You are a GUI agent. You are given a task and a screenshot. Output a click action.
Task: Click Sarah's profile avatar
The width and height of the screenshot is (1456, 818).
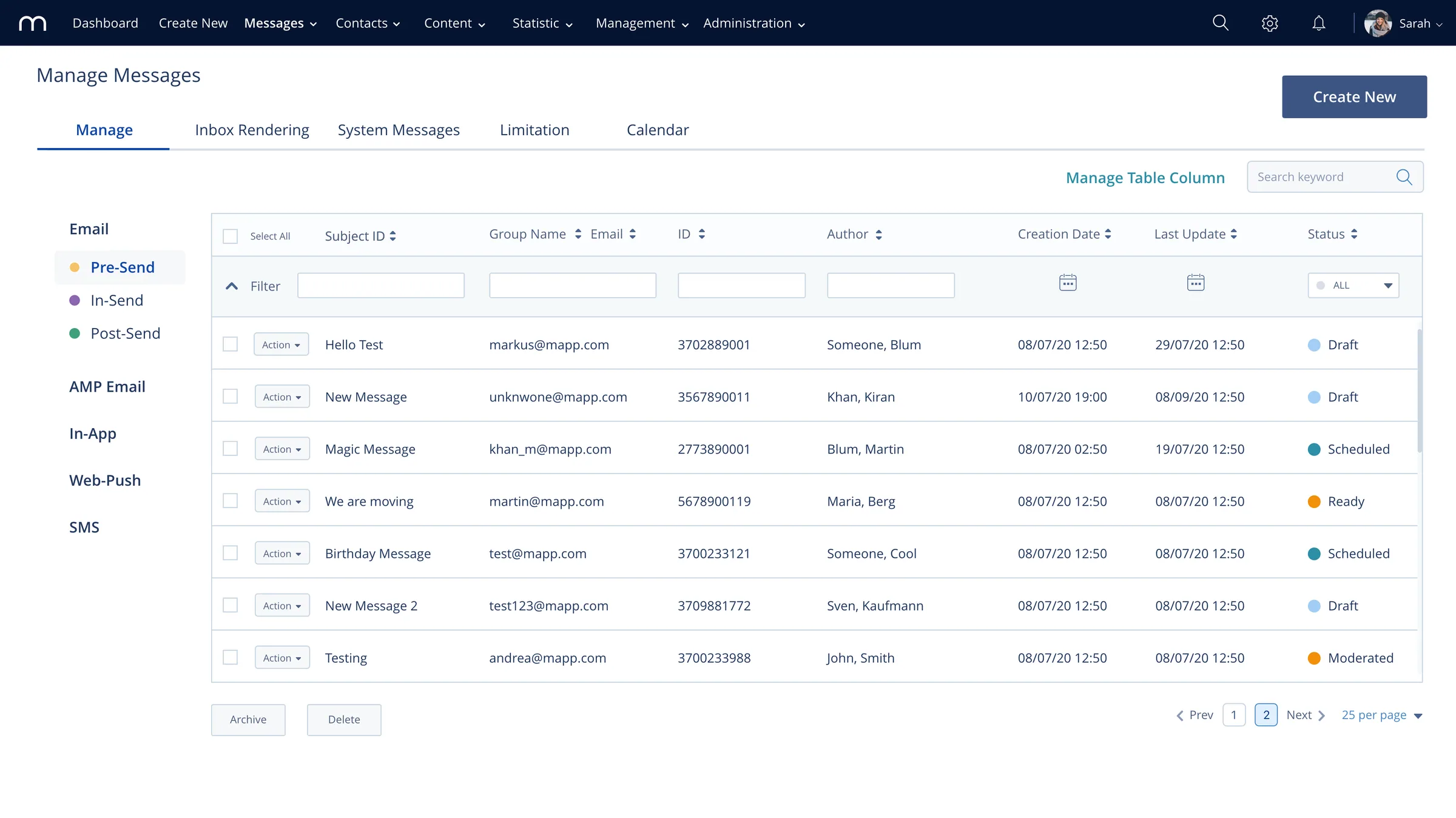(1378, 23)
